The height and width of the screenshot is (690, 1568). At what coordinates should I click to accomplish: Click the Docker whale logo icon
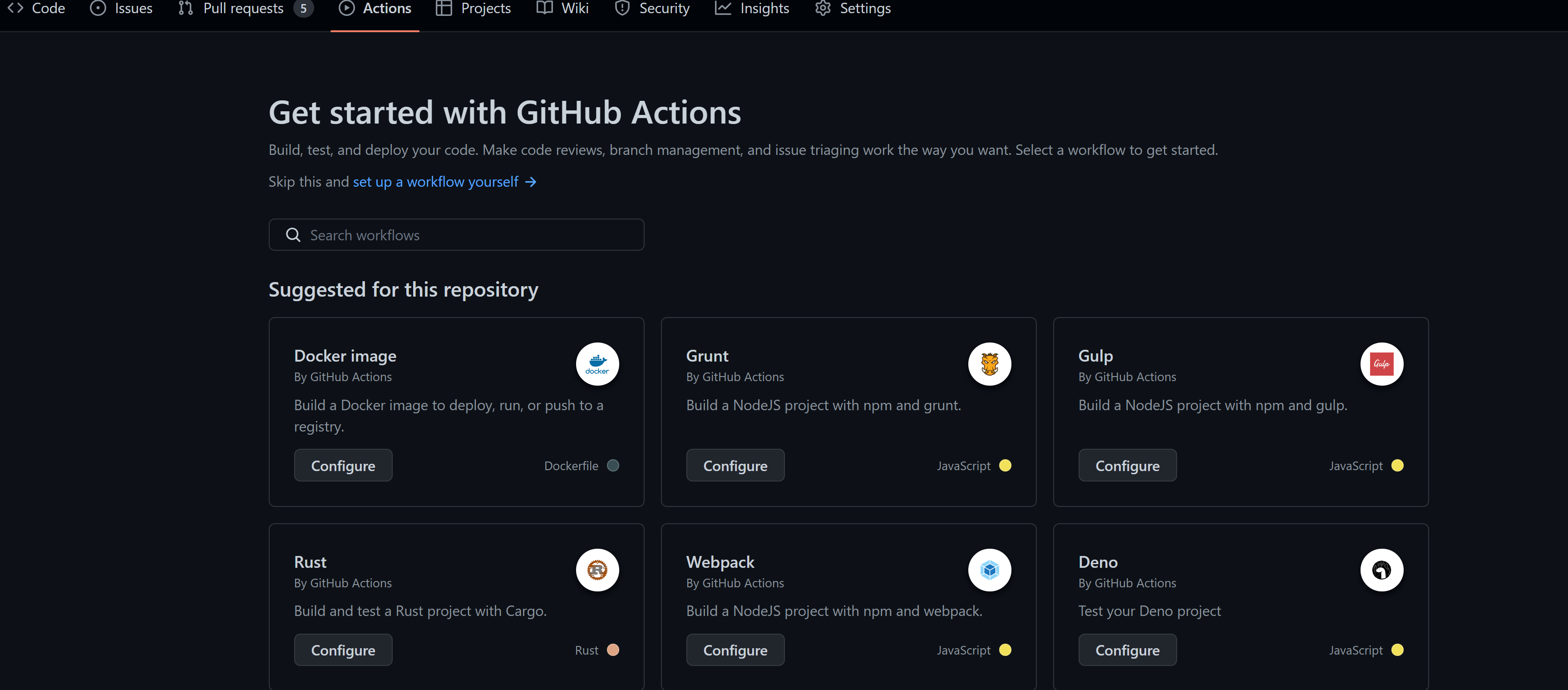(x=597, y=363)
